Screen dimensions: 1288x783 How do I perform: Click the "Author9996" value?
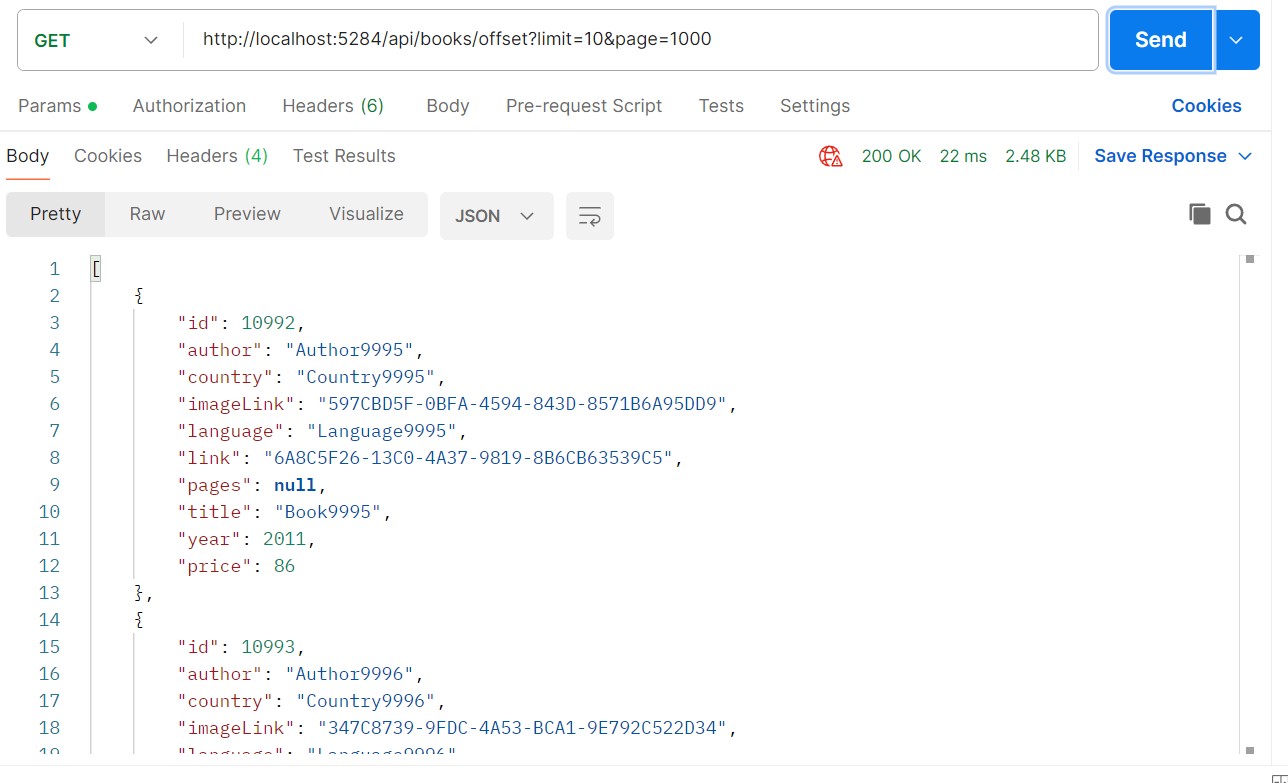(x=350, y=674)
